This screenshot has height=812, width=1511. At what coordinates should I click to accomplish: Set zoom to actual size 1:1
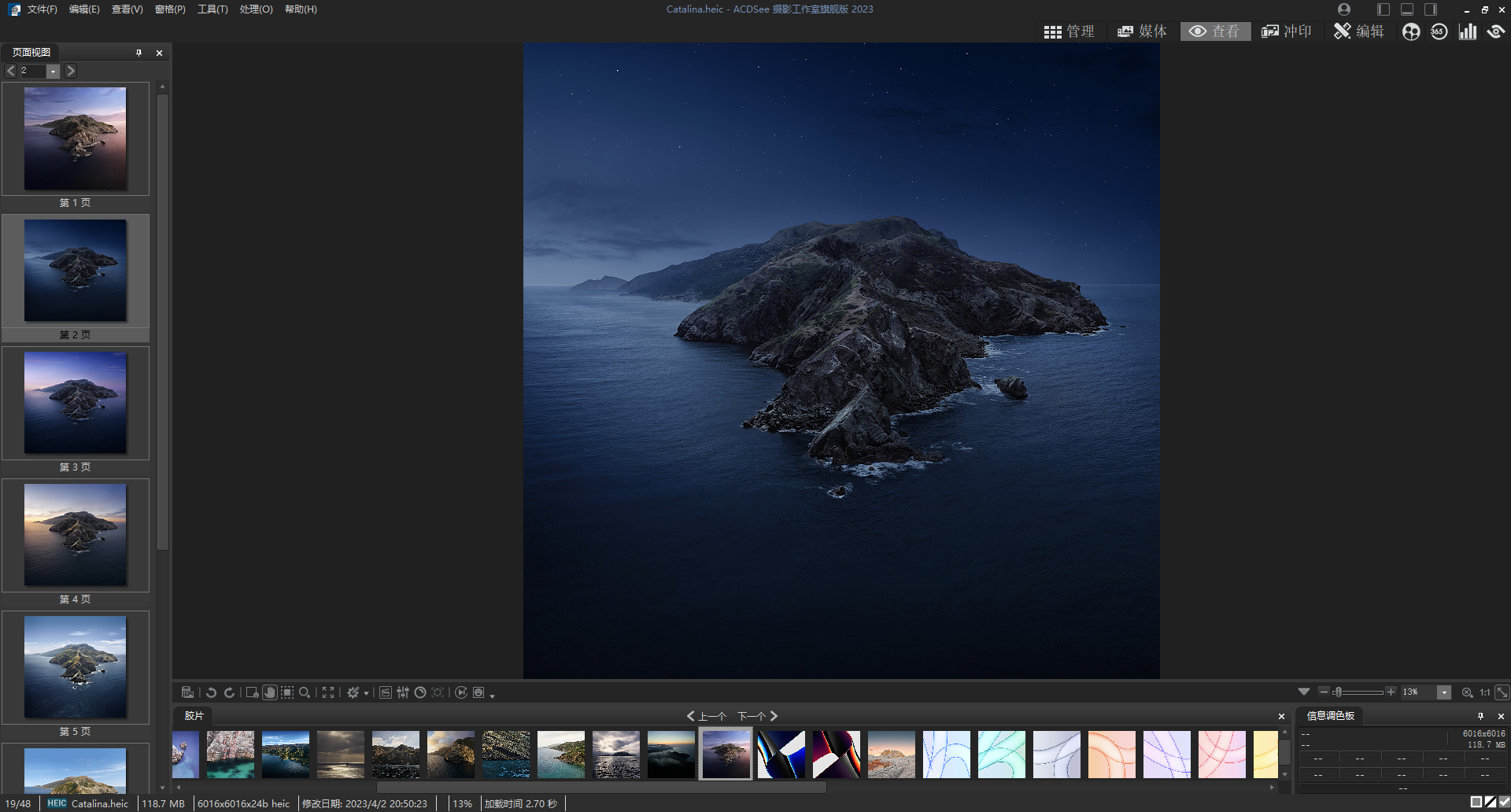click(1485, 692)
